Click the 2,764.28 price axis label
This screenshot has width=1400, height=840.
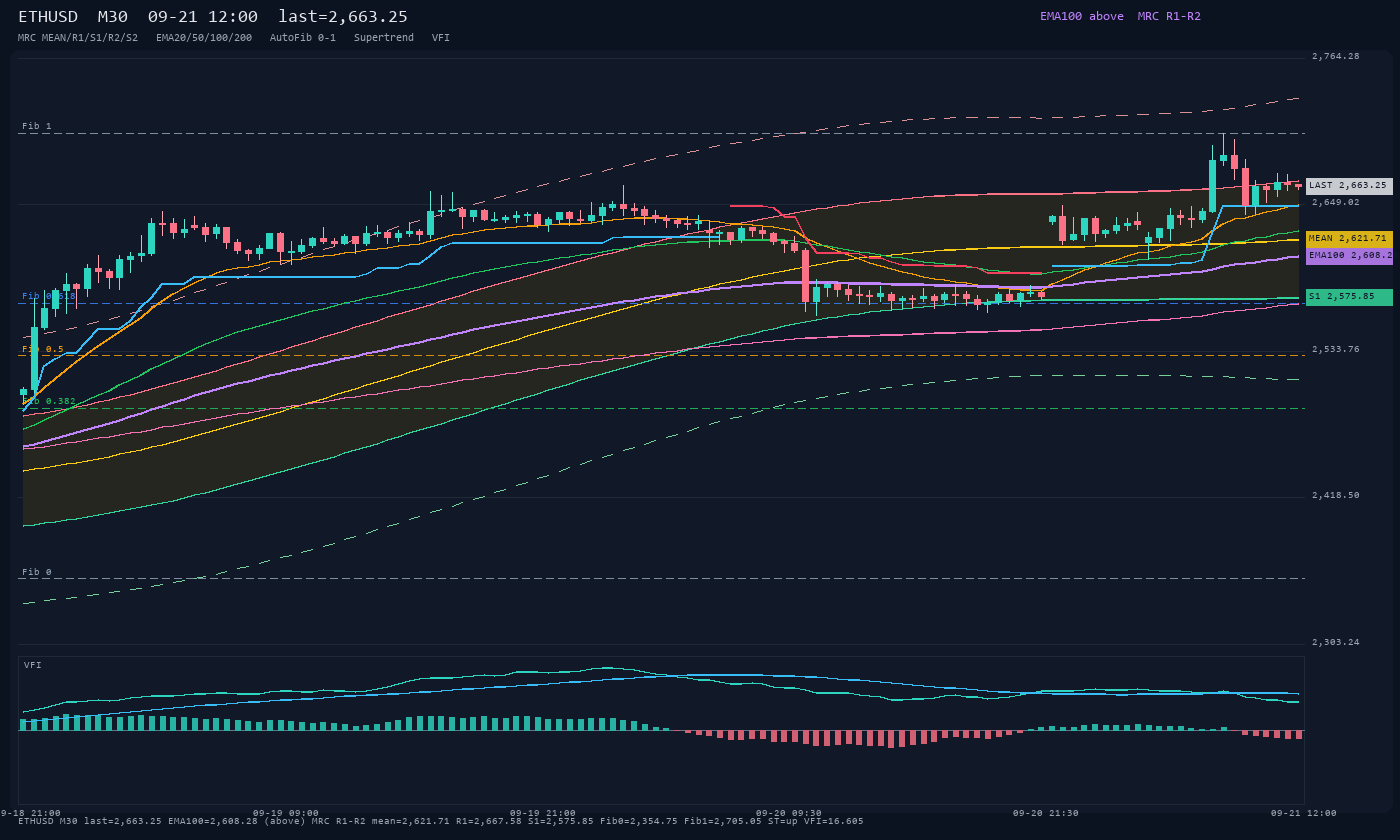1336,57
